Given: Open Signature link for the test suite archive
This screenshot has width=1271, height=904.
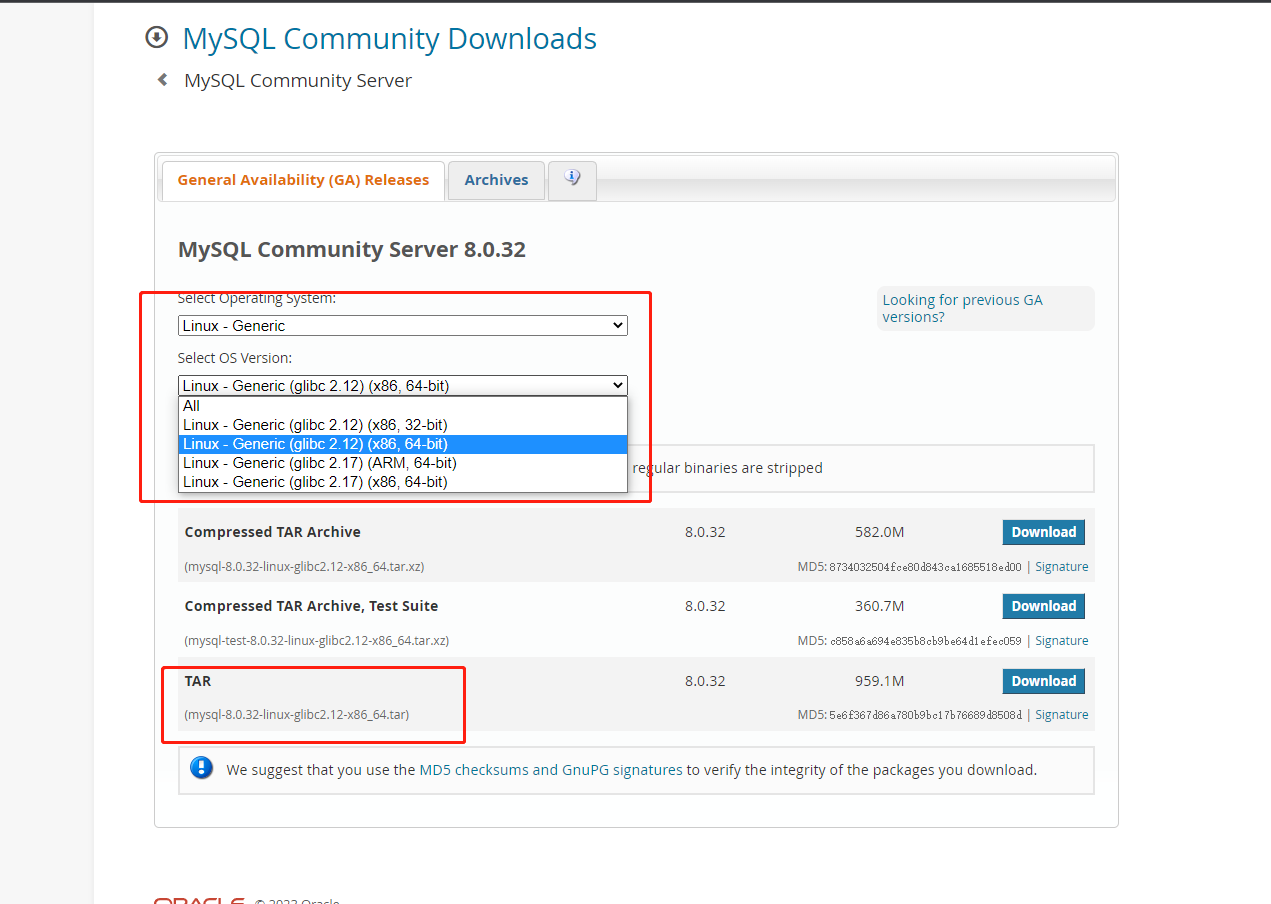Looking at the screenshot, I should (1061, 640).
